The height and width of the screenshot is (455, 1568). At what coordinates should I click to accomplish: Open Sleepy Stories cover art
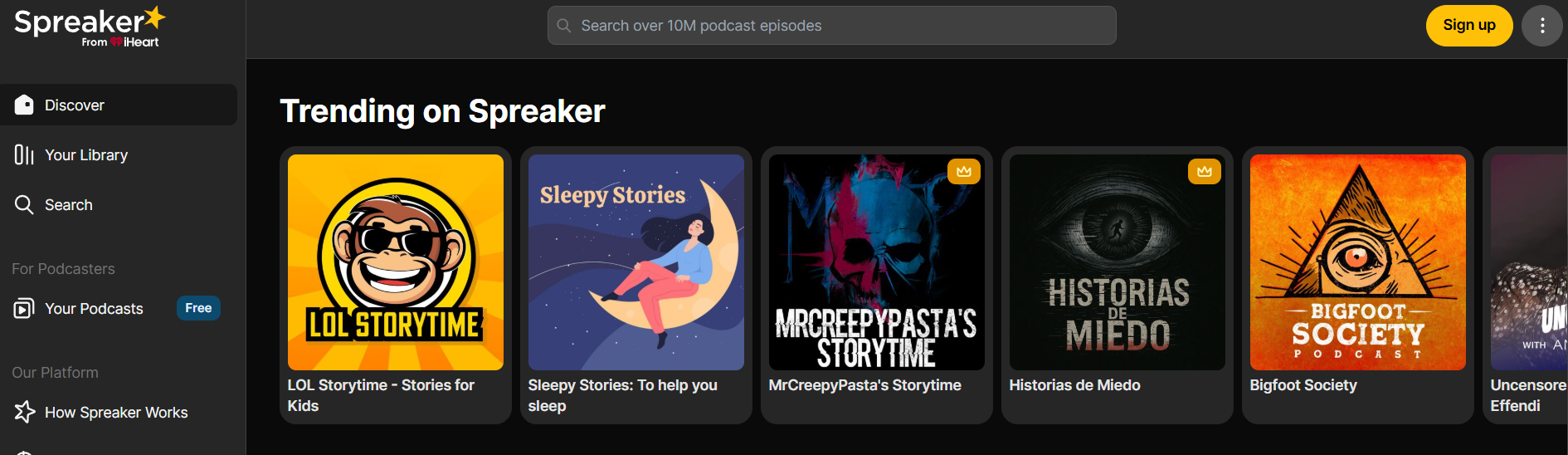pos(636,262)
